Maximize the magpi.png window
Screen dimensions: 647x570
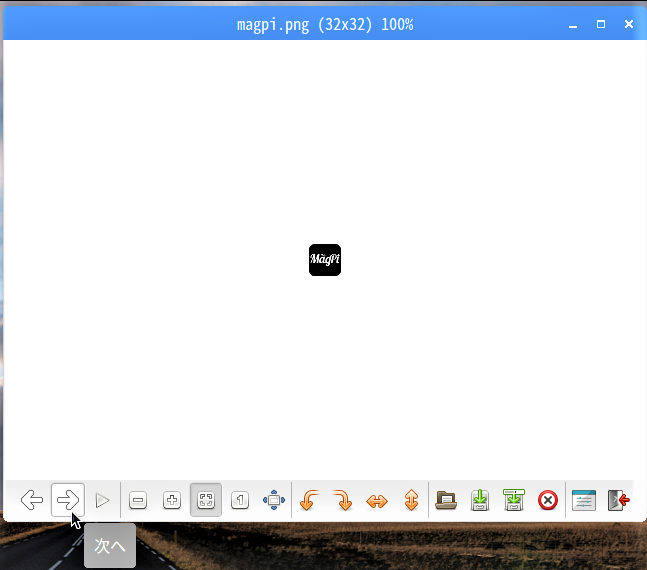[x=601, y=24]
